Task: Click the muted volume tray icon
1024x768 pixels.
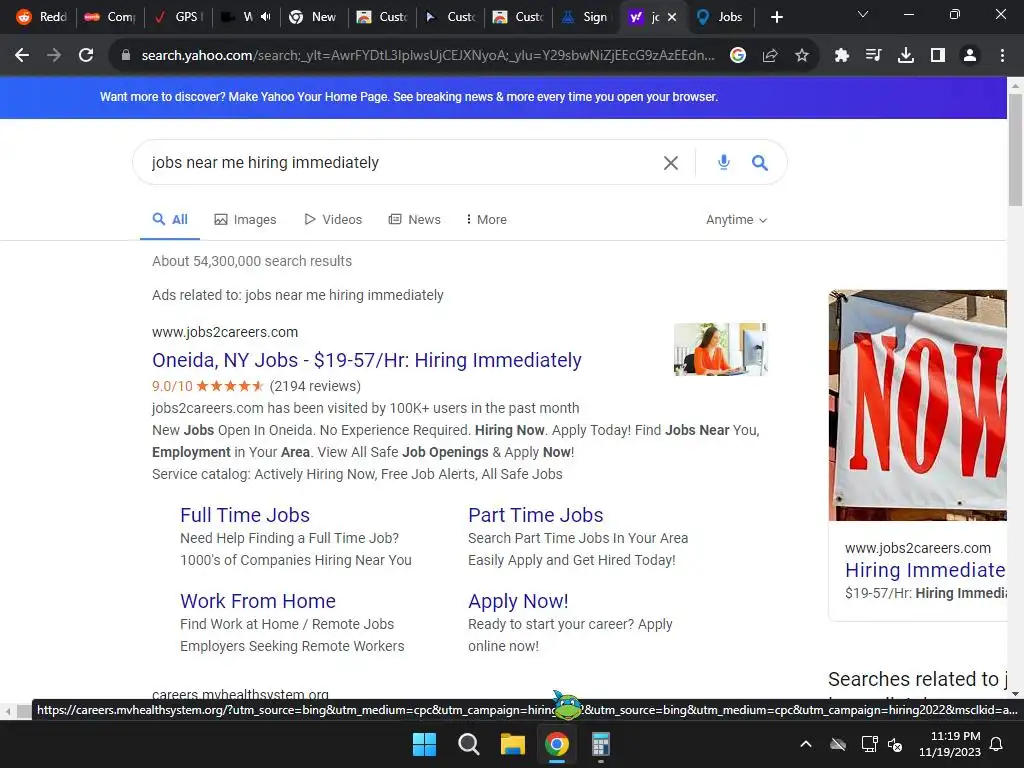Action: click(895, 744)
